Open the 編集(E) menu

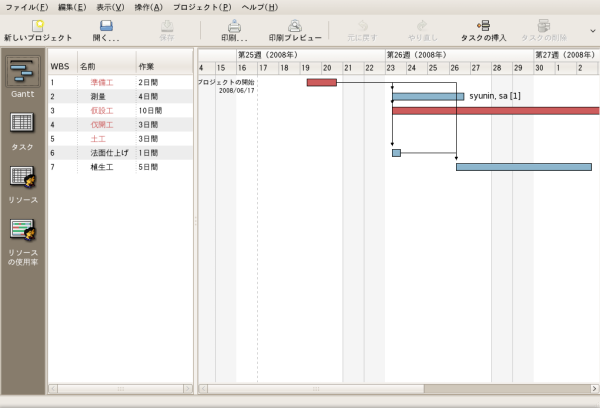(x=72, y=7)
